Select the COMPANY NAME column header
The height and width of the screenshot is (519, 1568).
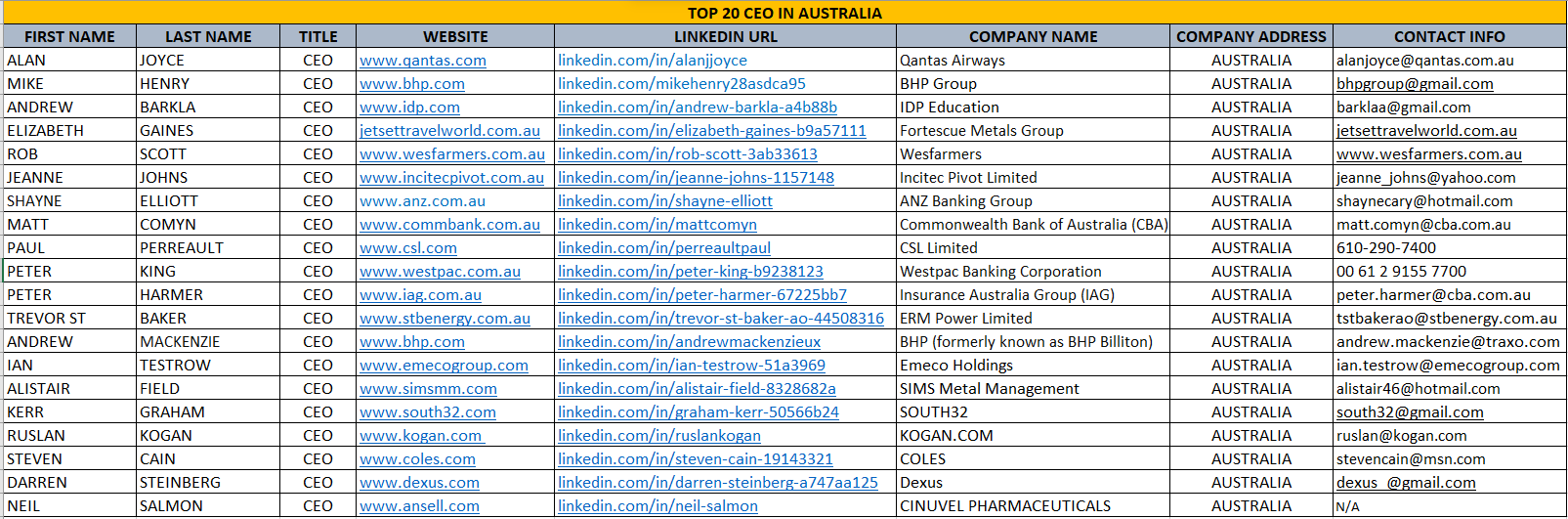[1034, 36]
